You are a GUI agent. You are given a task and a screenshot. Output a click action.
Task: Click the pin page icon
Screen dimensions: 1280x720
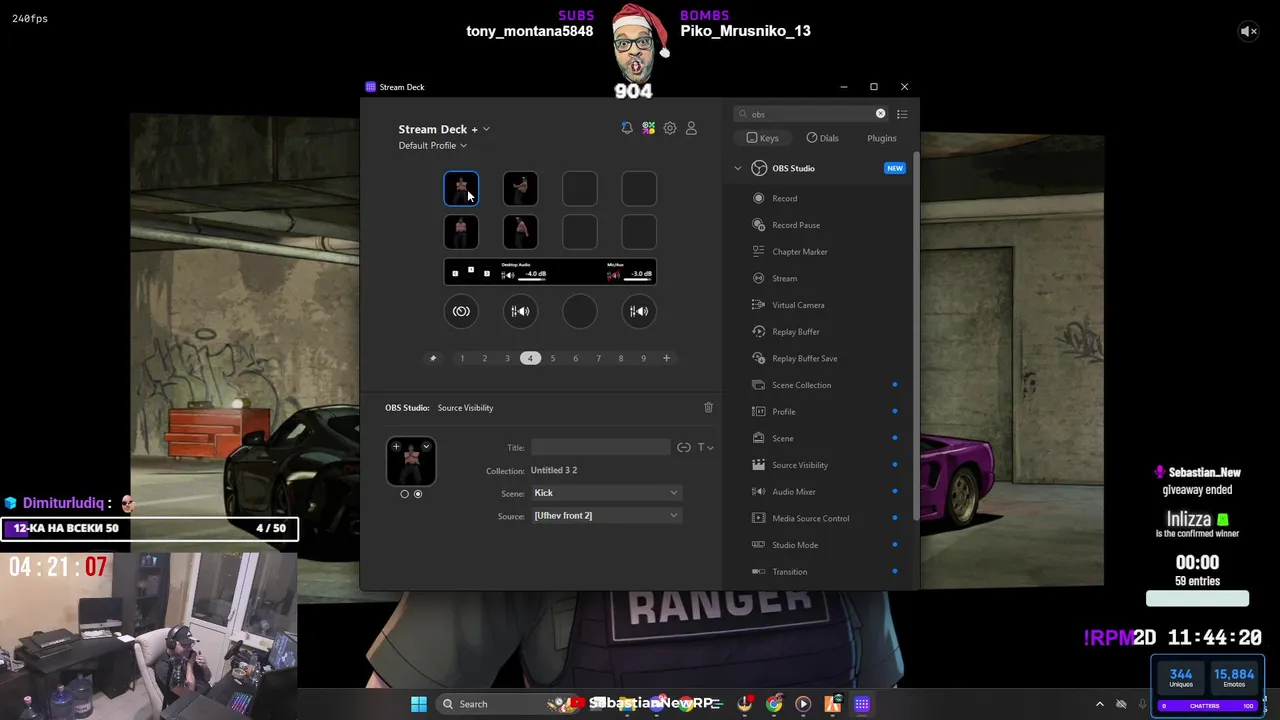(433, 358)
